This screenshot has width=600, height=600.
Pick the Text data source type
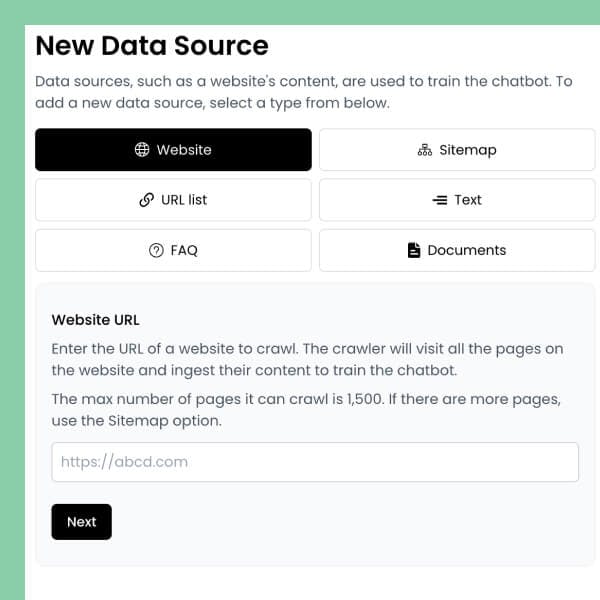pyautogui.click(x=457, y=200)
